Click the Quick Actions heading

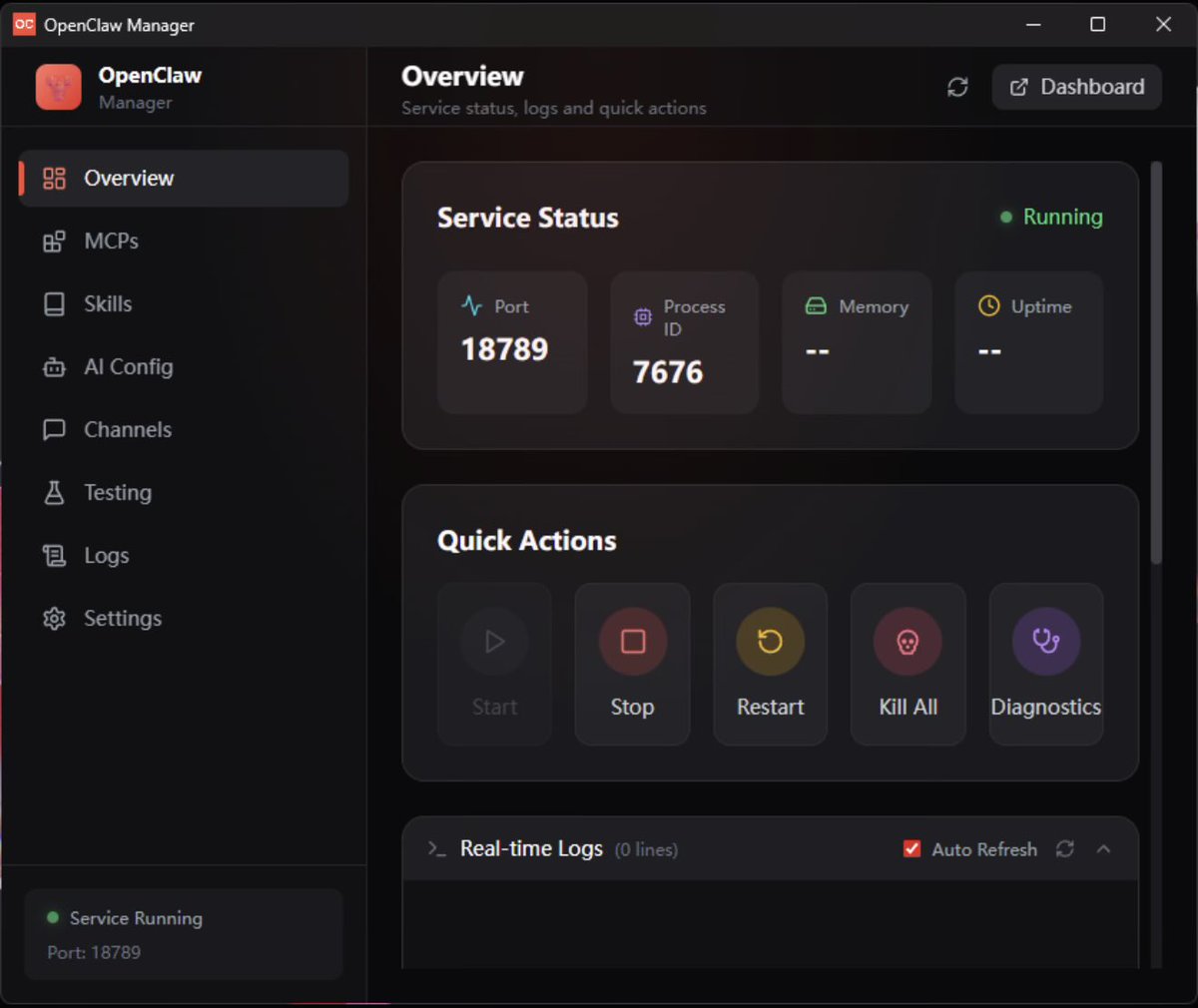click(527, 541)
